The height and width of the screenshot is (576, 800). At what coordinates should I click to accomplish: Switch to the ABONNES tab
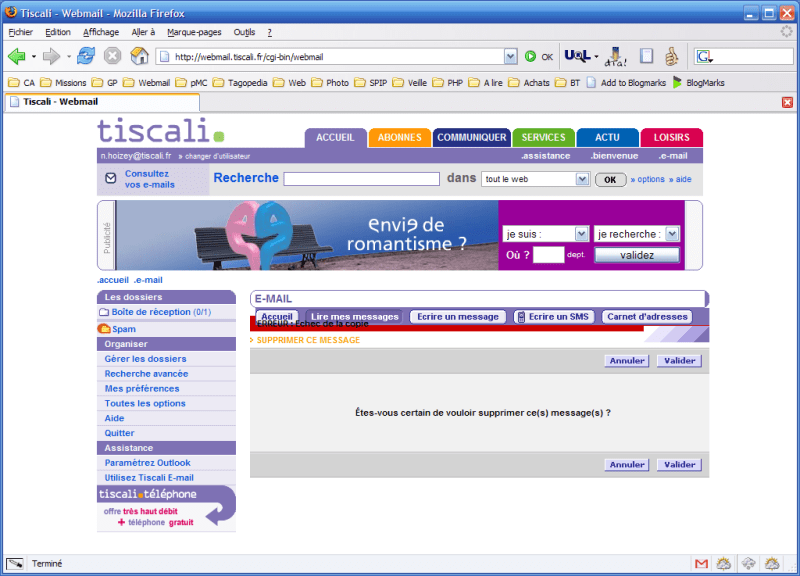coord(399,138)
